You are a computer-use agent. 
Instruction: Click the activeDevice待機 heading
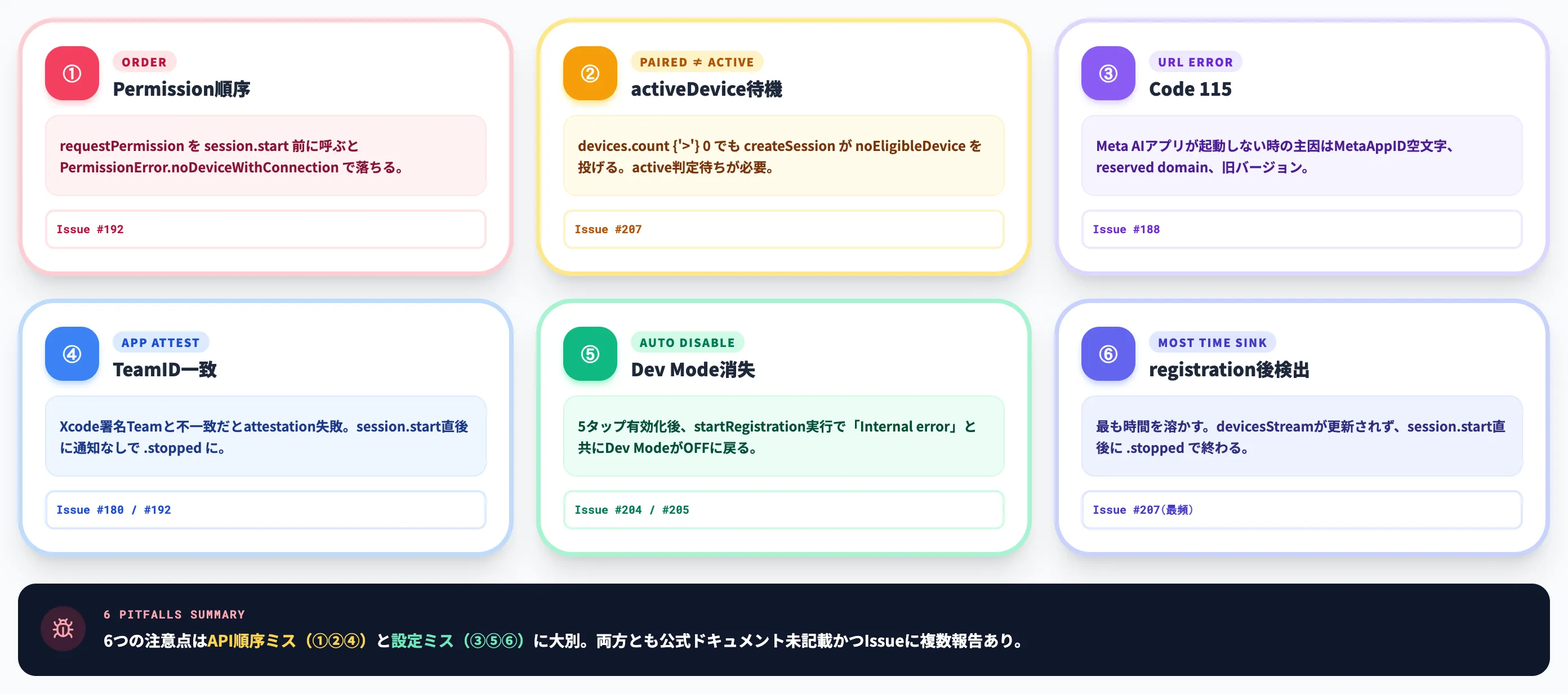tap(706, 90)
